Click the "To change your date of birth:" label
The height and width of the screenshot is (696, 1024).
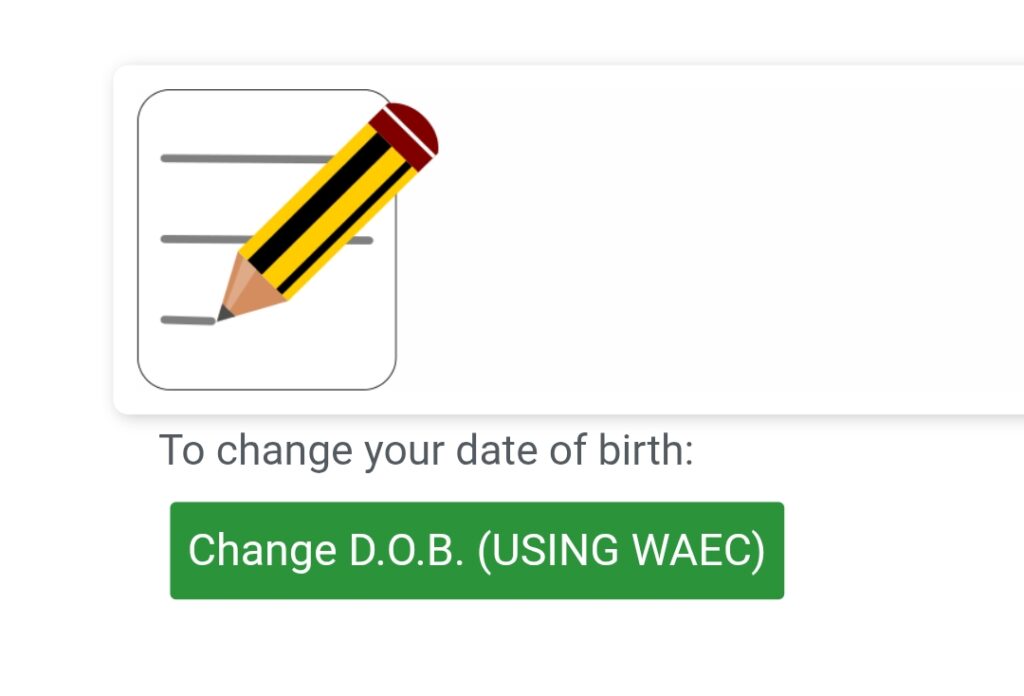(426, 451)
